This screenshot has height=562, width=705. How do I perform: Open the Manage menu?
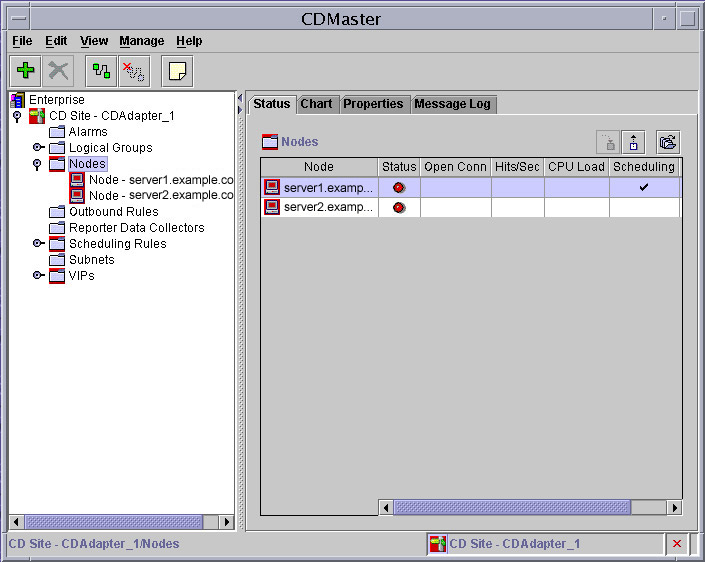(x=142, y=41)
